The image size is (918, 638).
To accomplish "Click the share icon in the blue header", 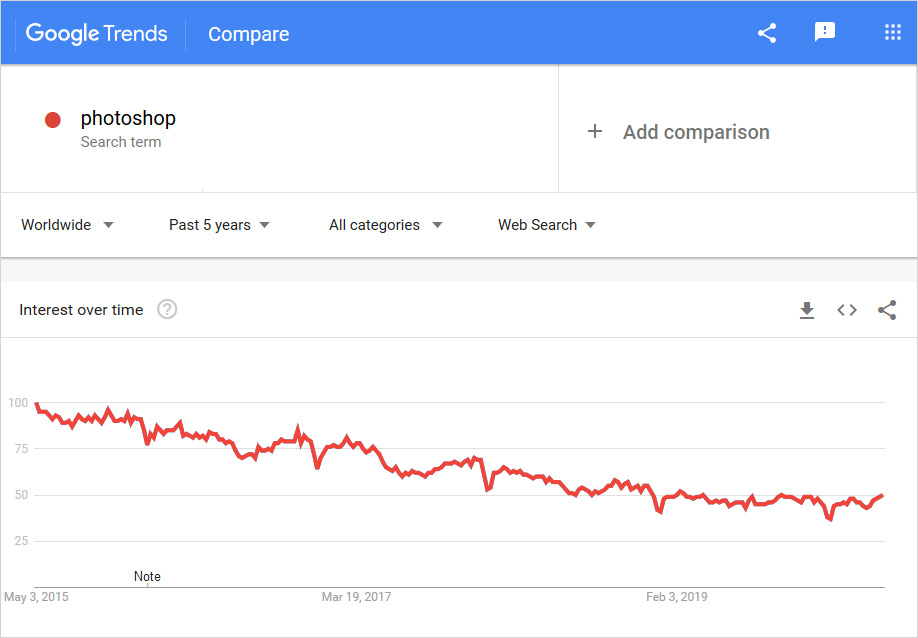I will click(x=767, y=33).
